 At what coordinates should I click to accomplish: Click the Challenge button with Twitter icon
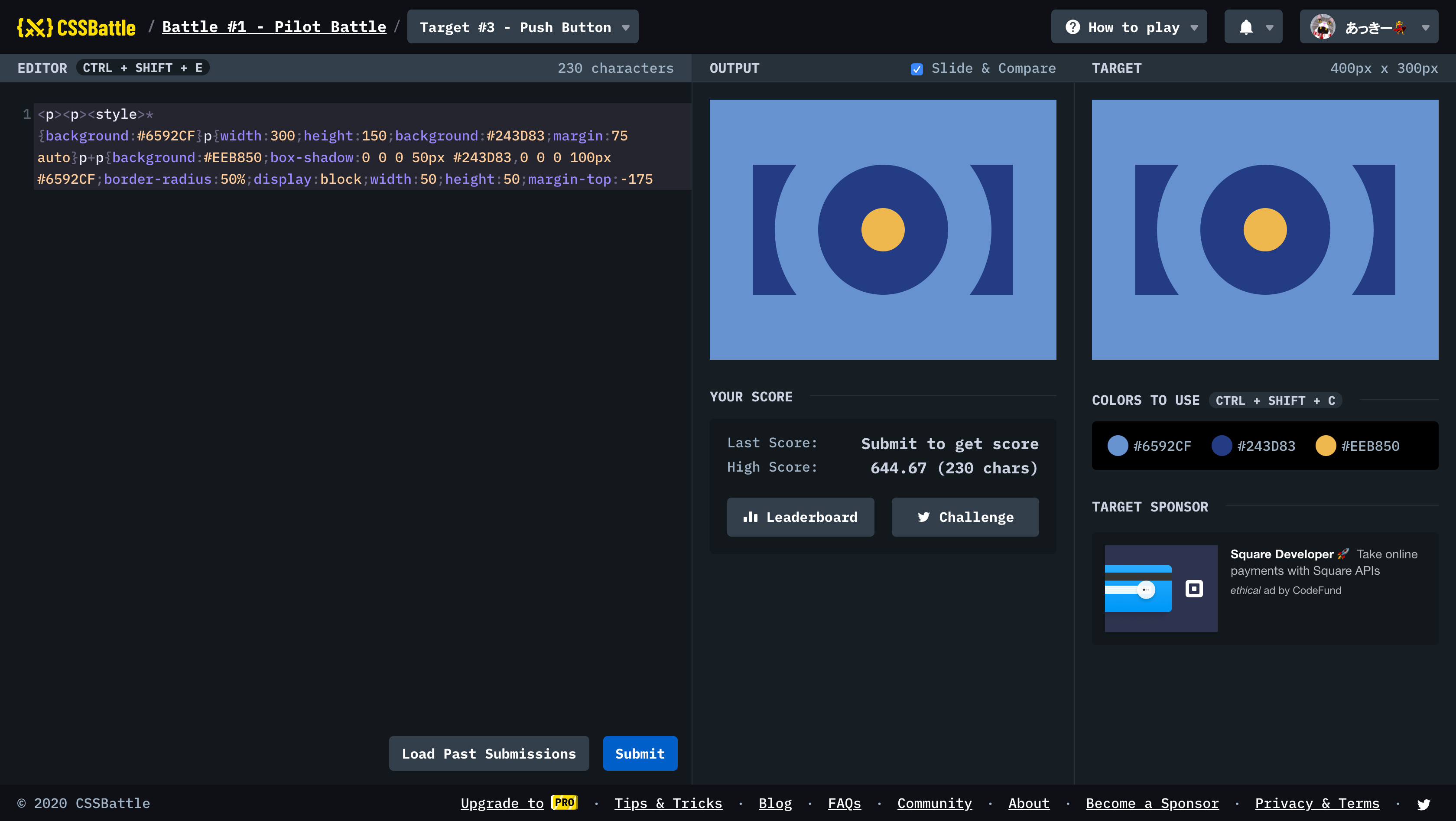click(965, 517)
